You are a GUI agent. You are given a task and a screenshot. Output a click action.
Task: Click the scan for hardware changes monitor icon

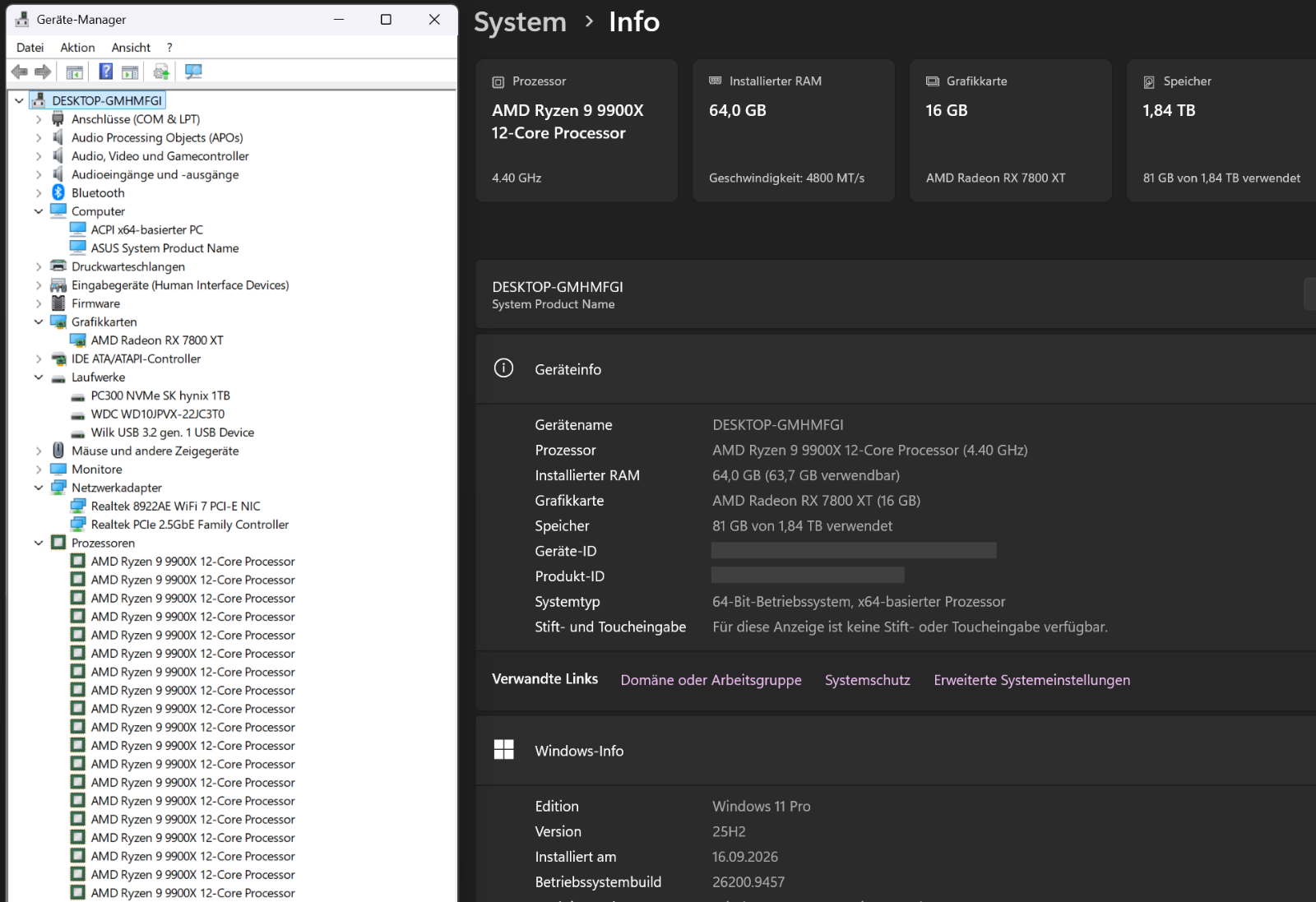pyautogui.click(x=193, y=72)
